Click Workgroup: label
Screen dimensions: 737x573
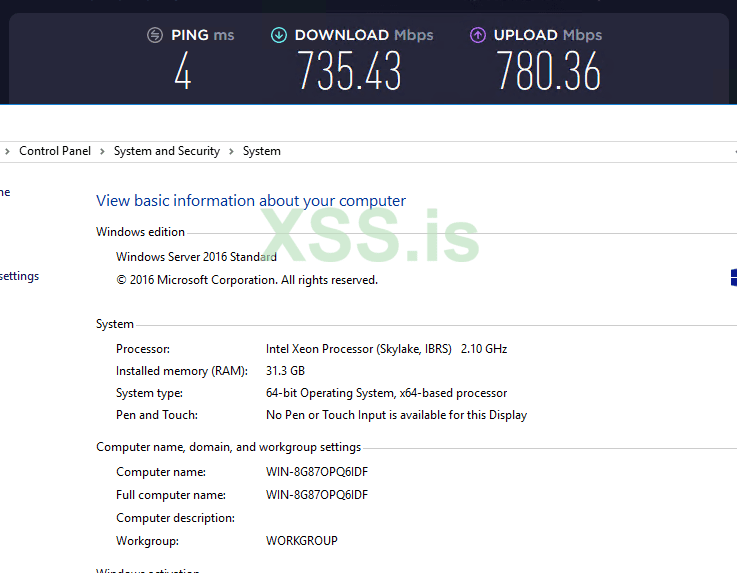(148, 542)
